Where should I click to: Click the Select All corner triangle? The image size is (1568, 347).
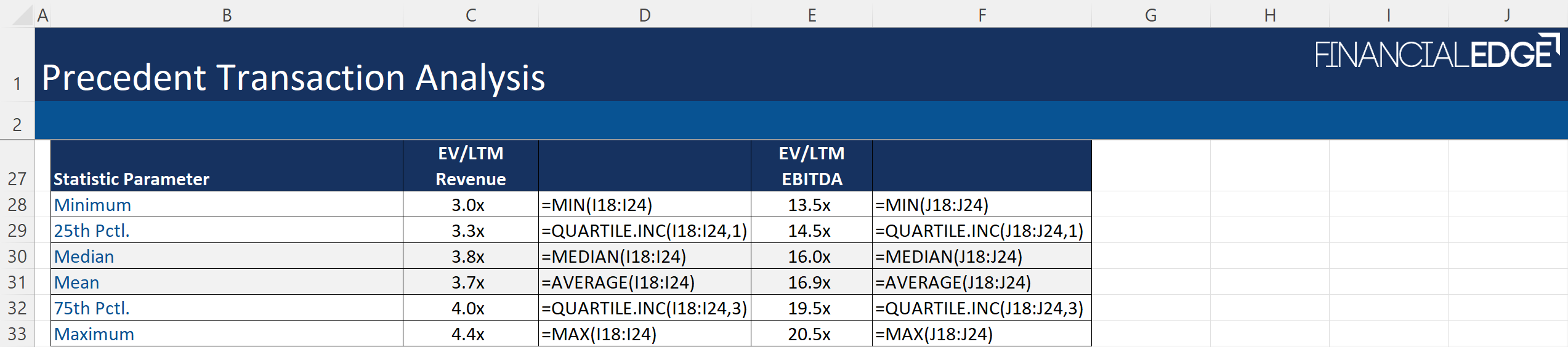(23, 15)
